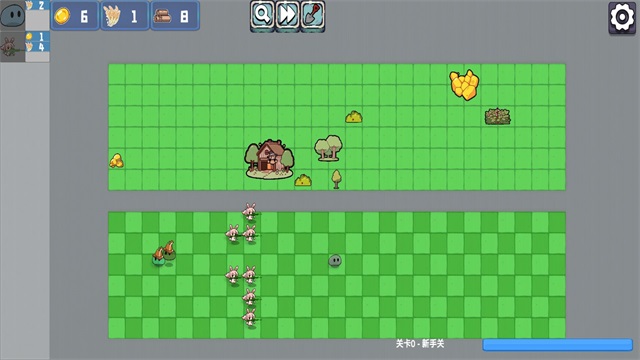Click the level name label text

click(420, 344)
